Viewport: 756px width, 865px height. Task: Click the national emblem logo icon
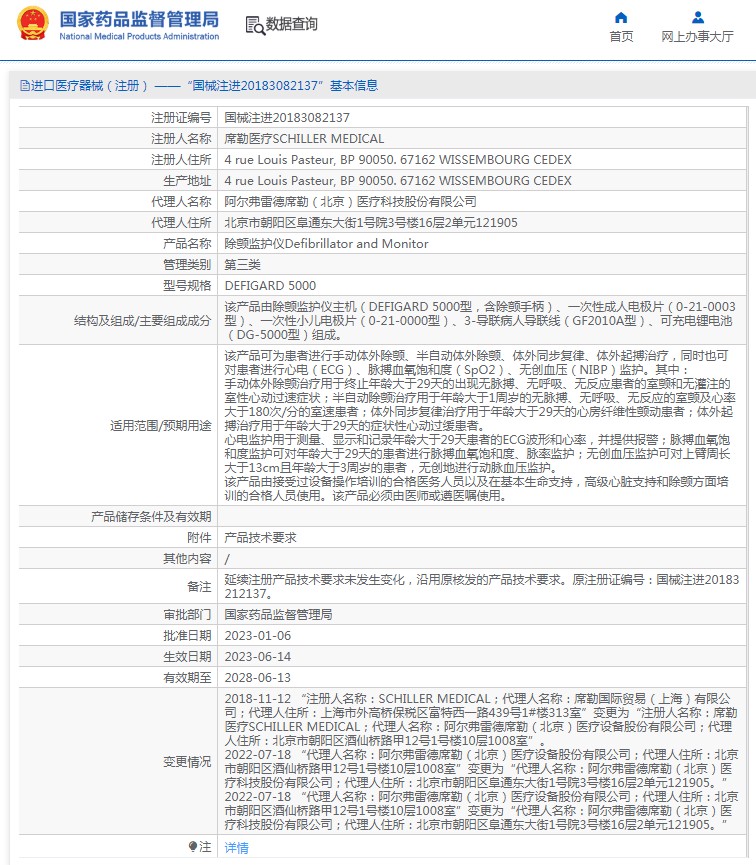(33, 24)
